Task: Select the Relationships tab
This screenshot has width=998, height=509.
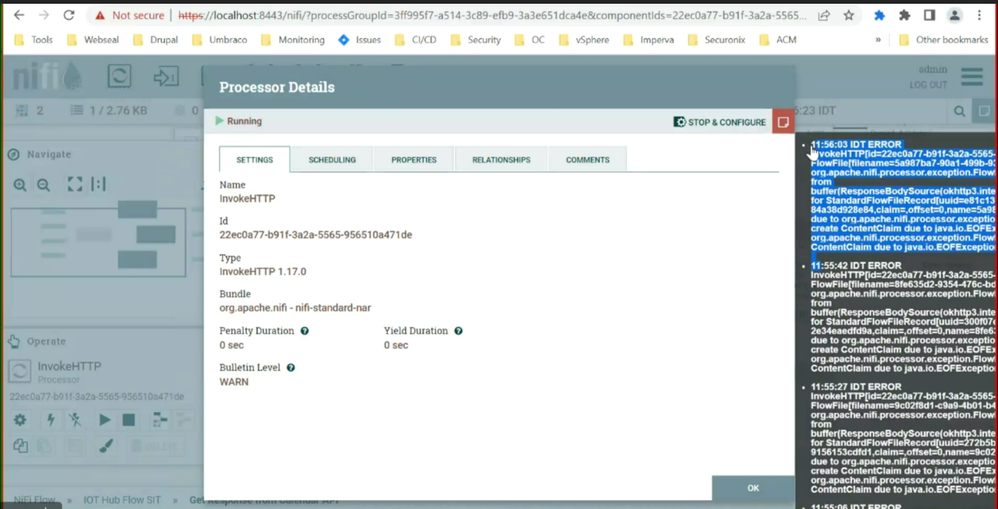Action: pyautogui.click(x=501, y=160)
